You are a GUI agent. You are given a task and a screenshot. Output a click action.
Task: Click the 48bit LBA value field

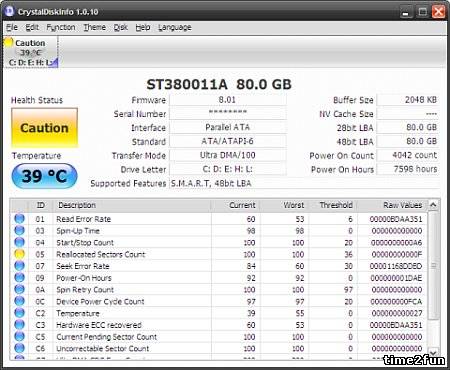pyautogui.click(x=408, y=141)
